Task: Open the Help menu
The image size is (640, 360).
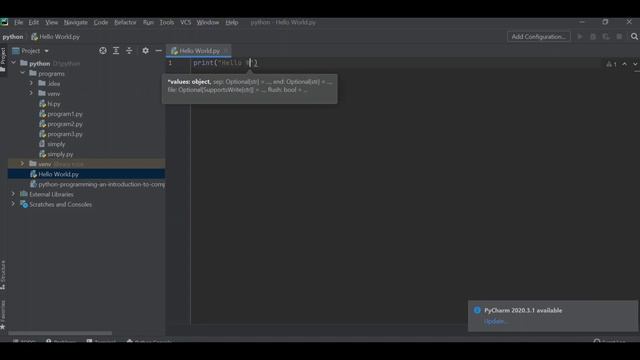Action: [232, 22]
